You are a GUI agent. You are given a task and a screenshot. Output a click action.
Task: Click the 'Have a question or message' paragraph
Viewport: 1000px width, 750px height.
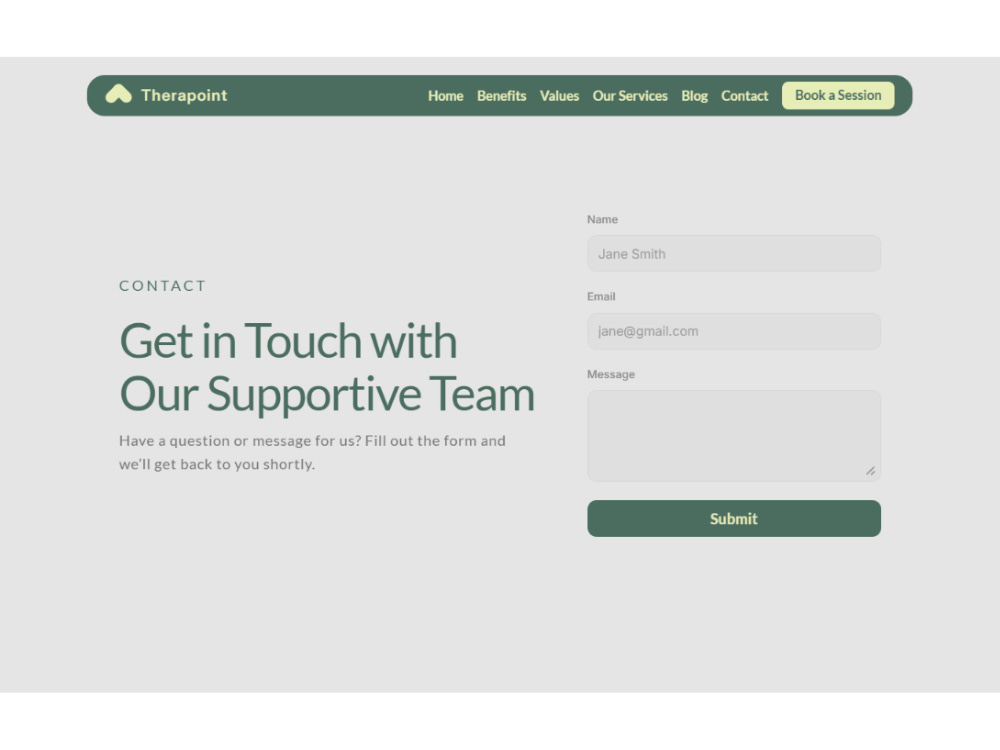(312, 452)
